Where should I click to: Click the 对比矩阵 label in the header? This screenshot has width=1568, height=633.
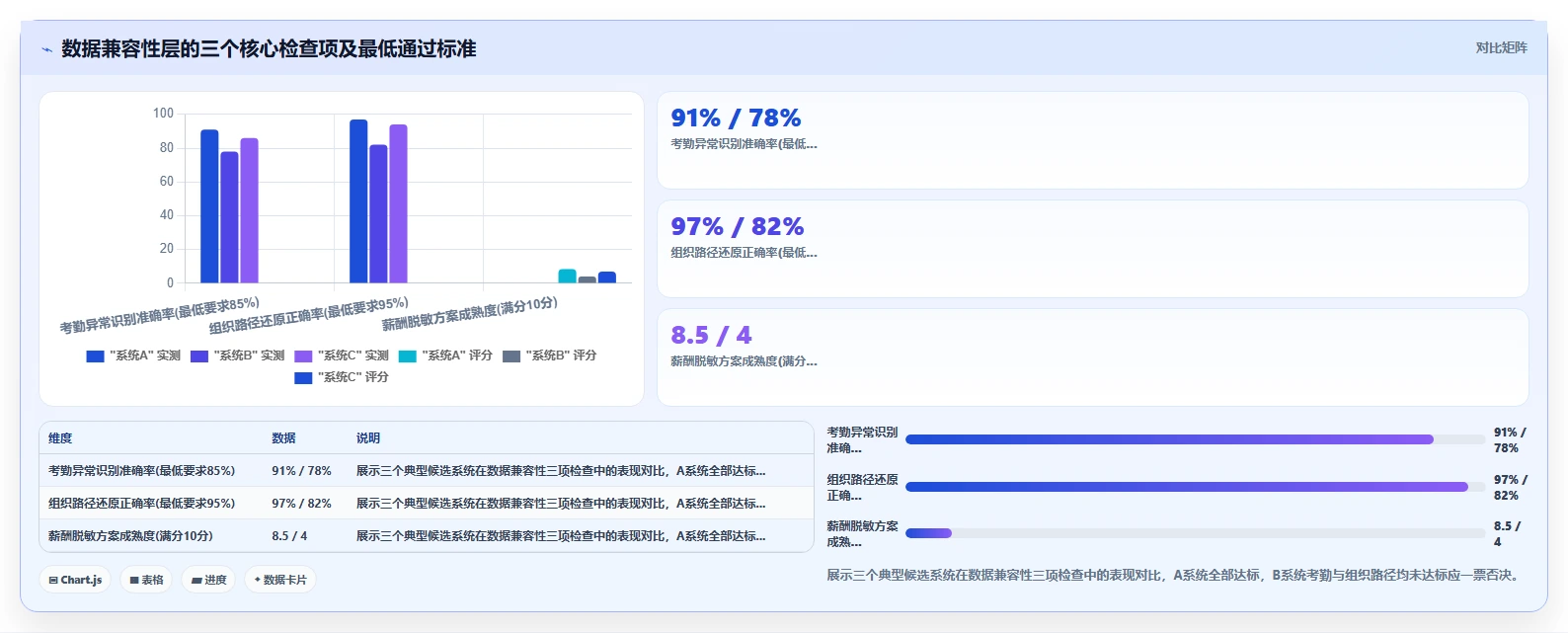click(1501, 48)
